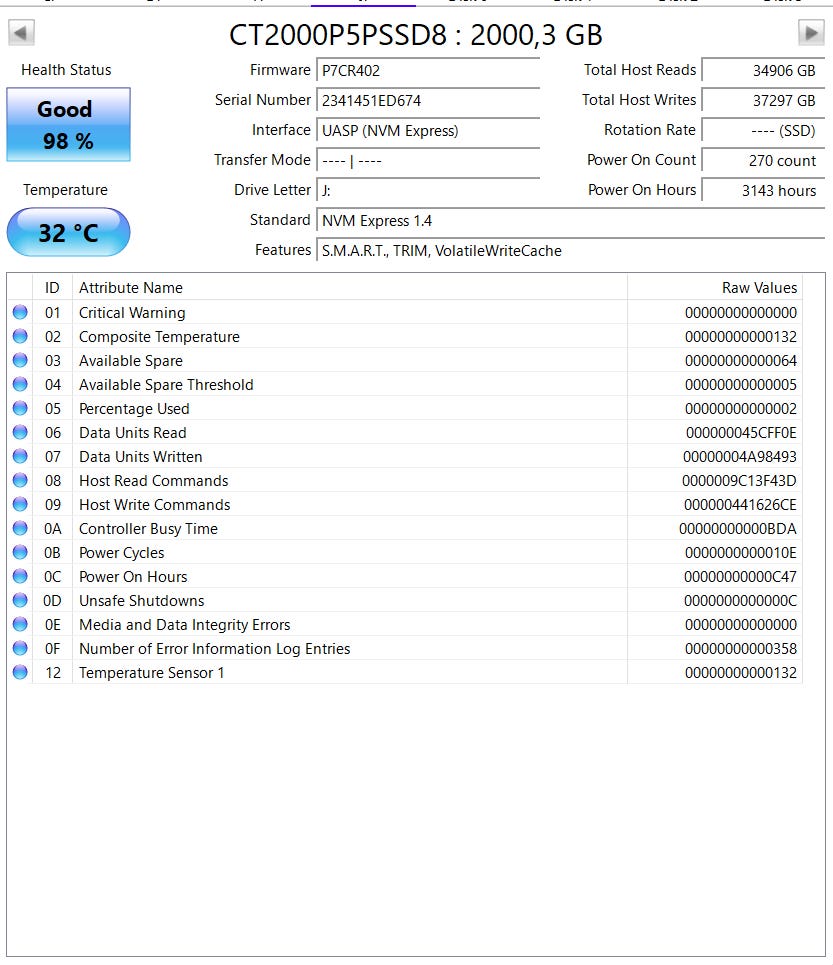Click Total Host Writes value 37297 GB

point(763,100)
